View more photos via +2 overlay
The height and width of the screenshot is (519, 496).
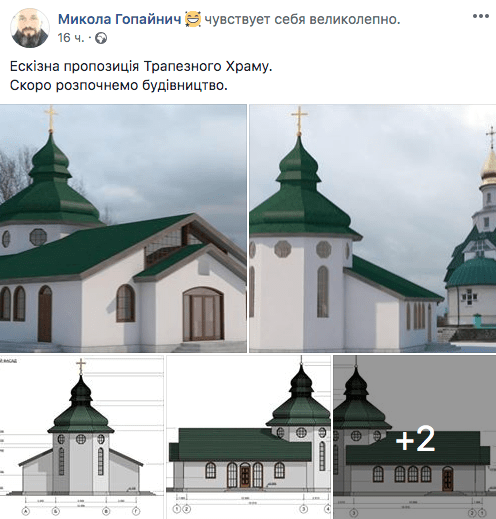415,437
